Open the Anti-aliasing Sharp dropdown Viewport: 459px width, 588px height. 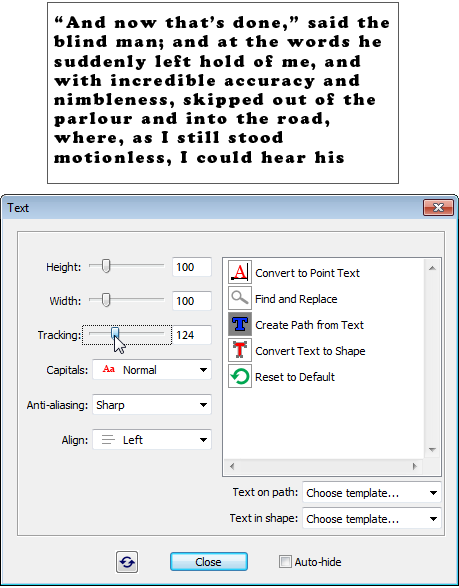pos(152,405)
